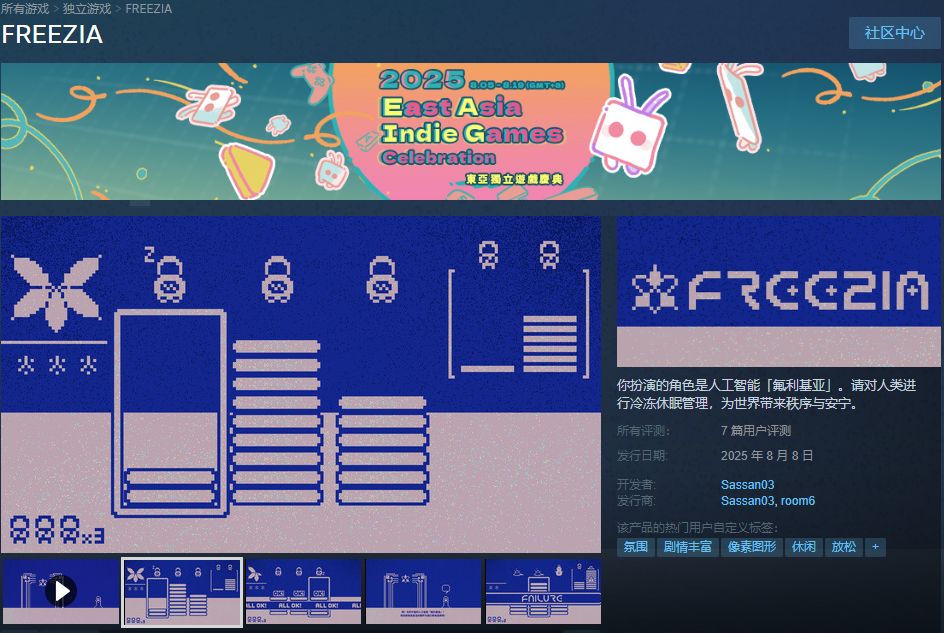Enlarge the main gameplay screenshot

pyautogui.click(x=301, y=385)
